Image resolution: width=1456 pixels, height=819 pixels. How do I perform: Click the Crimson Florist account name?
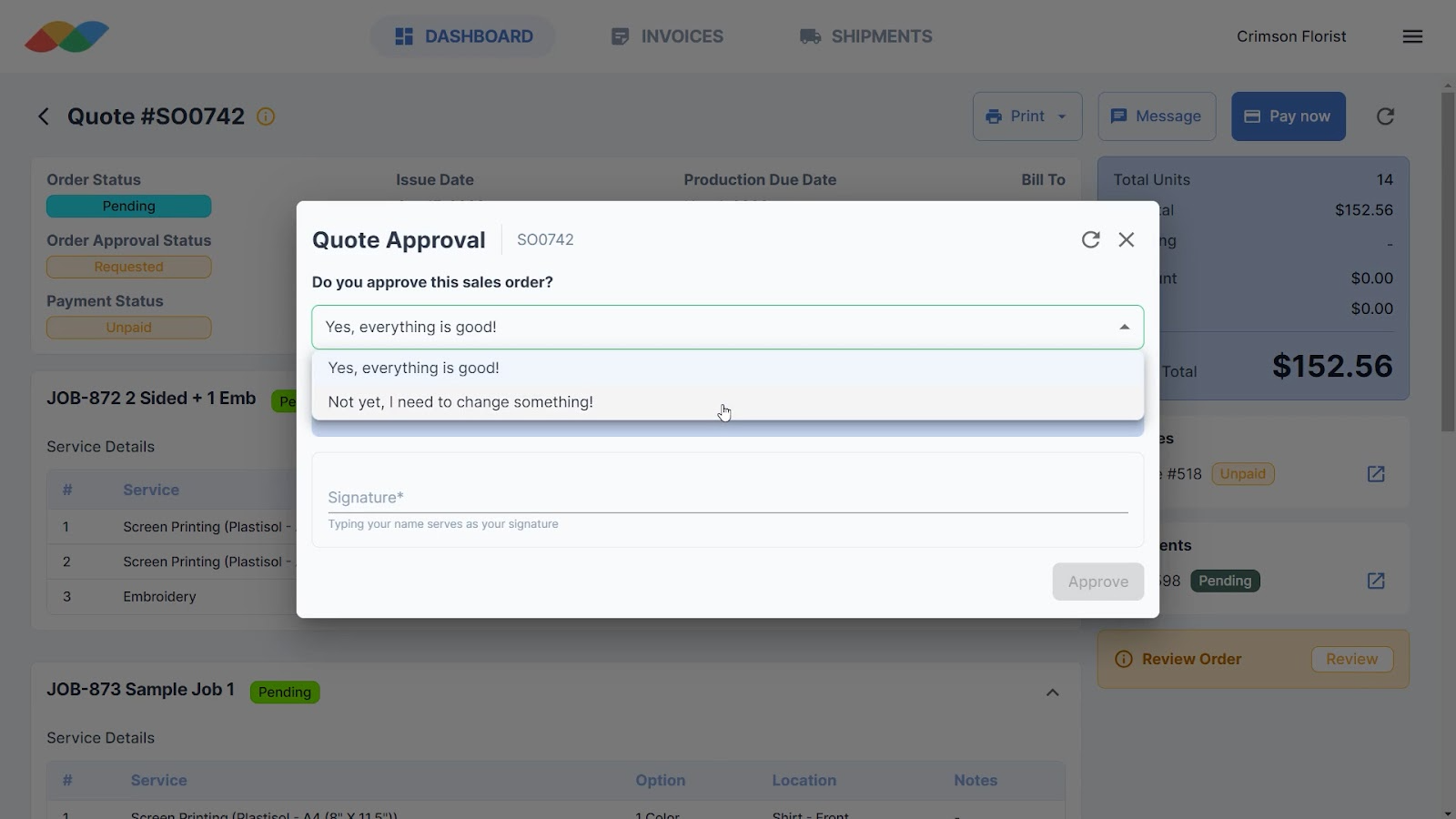click(1291, 36)
